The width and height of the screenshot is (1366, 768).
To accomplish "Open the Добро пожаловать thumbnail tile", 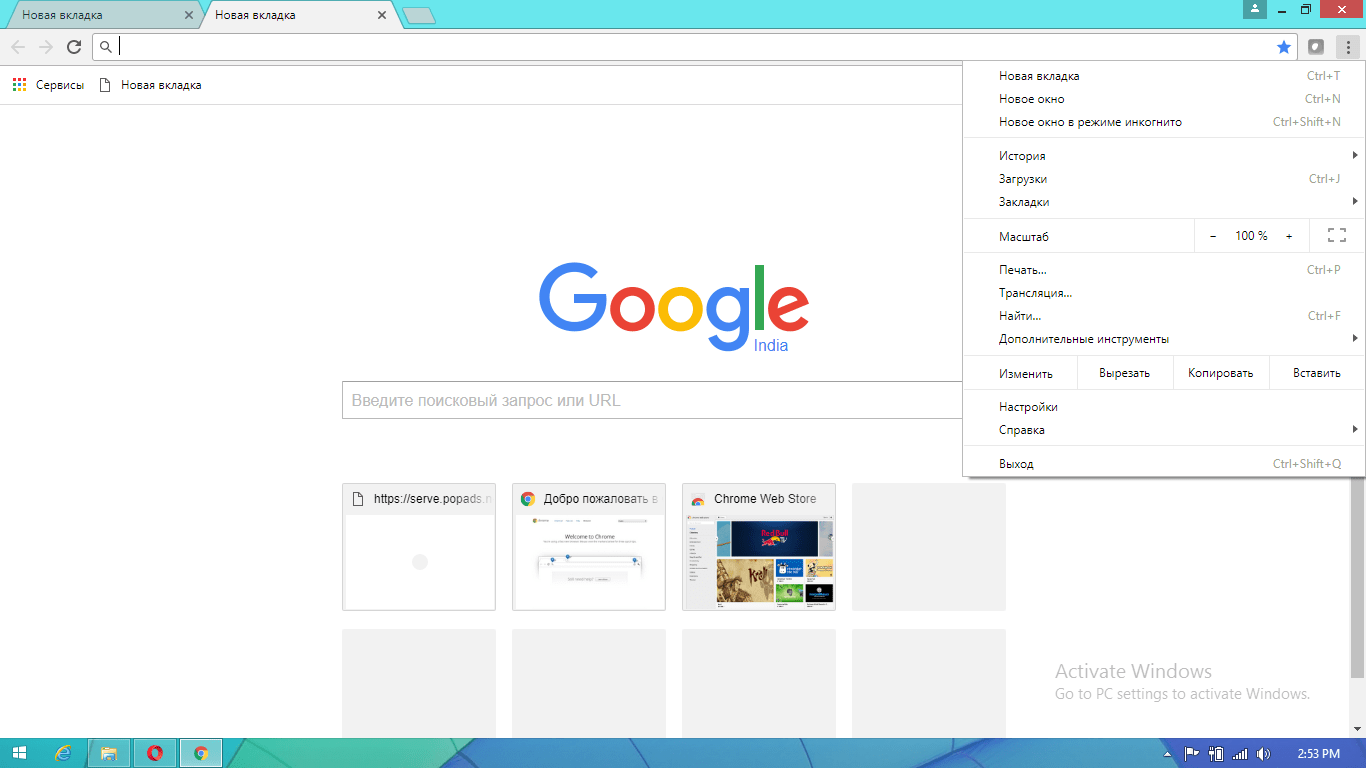I will tap(589, 547).
